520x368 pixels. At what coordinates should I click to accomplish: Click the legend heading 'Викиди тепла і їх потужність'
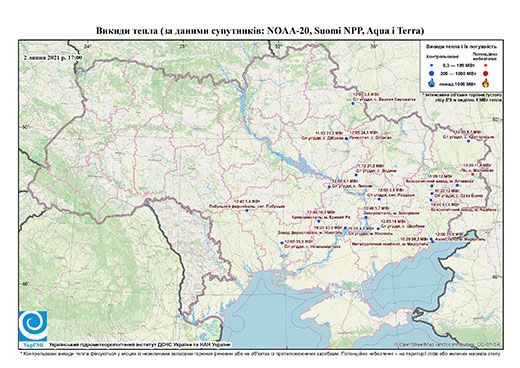point(461,47)
